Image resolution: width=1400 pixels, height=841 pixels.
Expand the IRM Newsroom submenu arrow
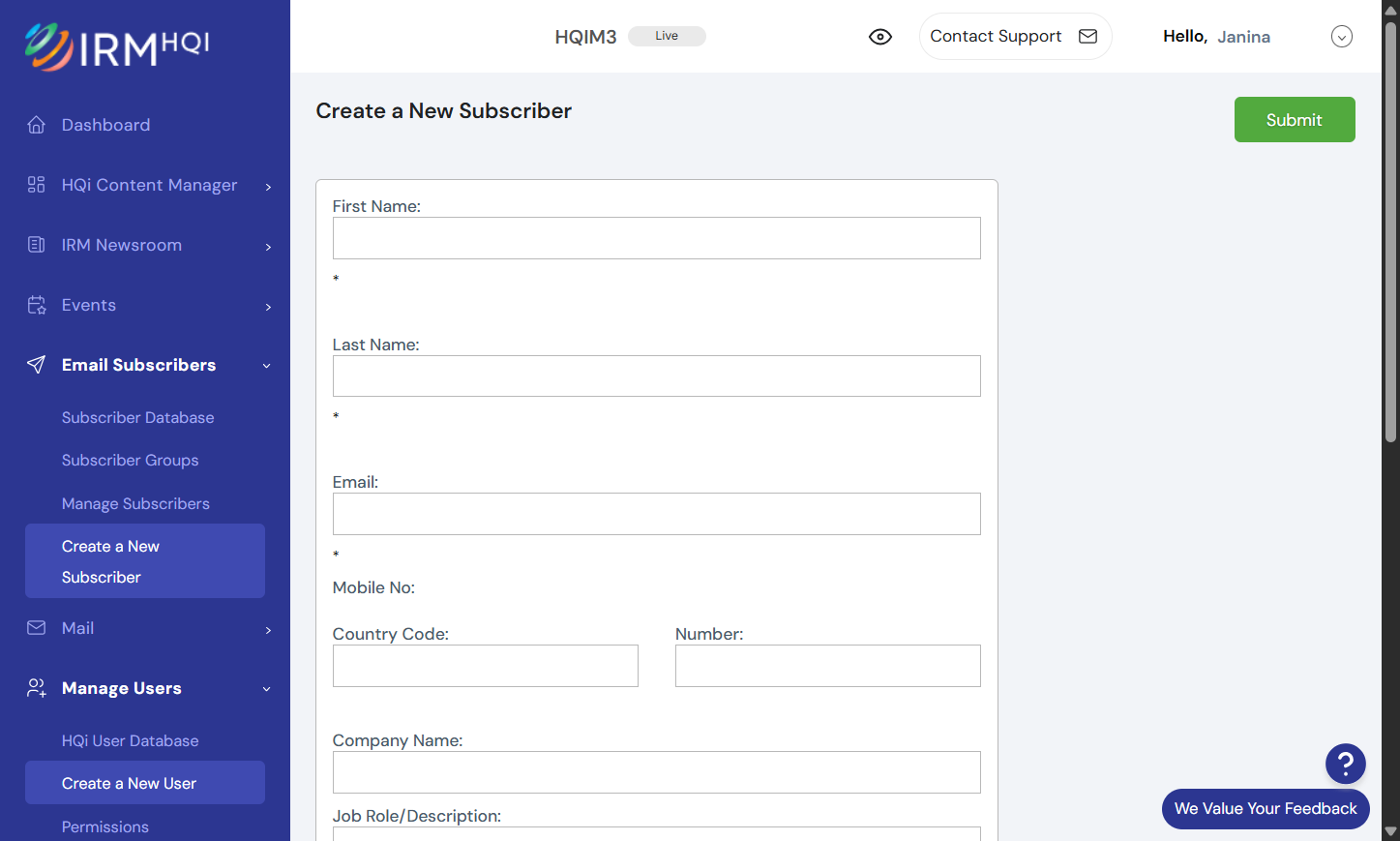tap(268, 247)
